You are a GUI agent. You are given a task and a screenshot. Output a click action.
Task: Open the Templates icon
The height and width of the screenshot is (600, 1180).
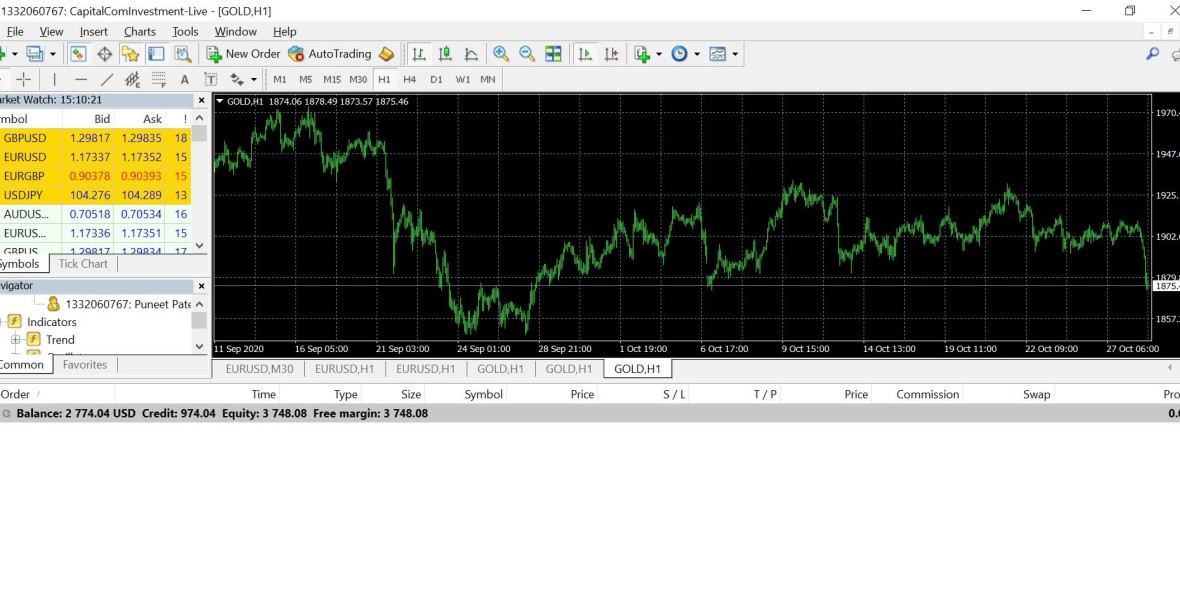pyautogui.click(x=717, y=53)
